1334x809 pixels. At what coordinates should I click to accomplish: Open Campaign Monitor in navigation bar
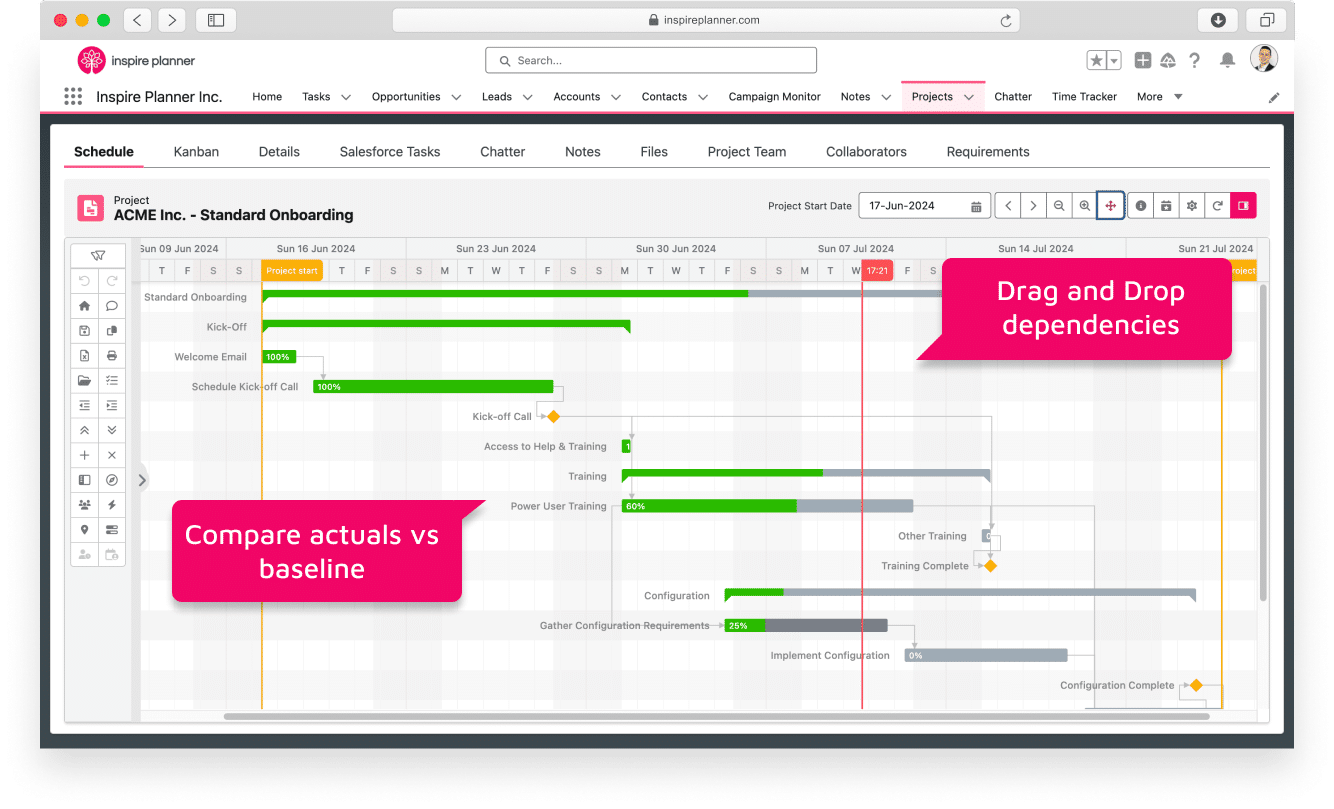[x=774, y=97]
